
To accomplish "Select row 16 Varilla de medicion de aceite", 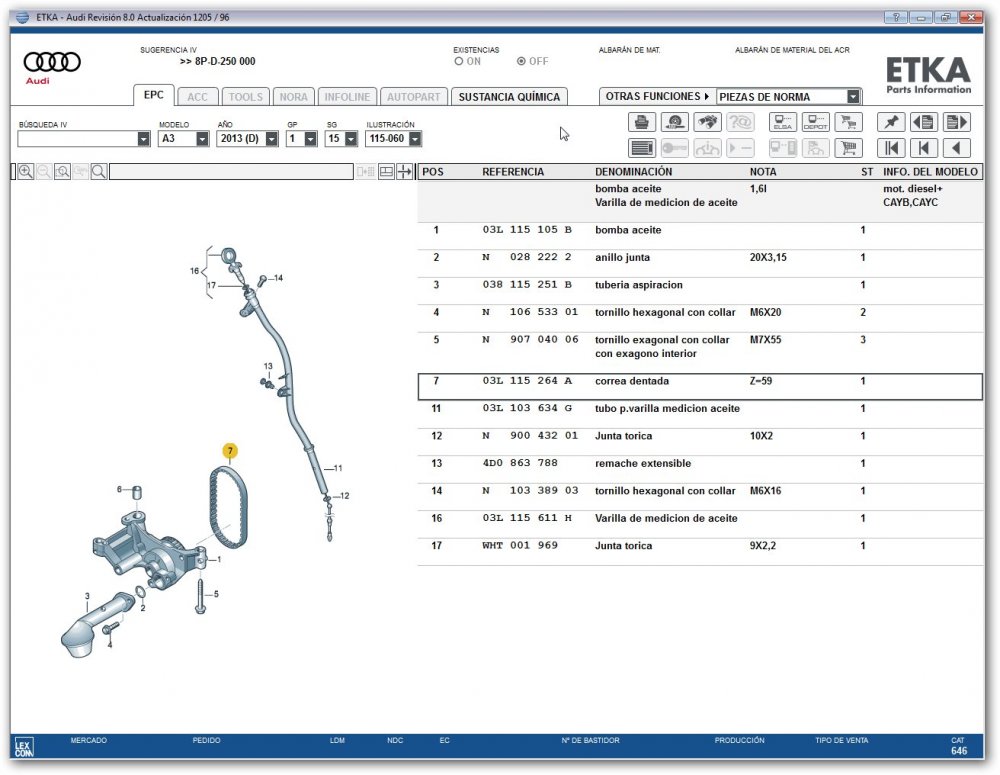I will [x=700, y=524].
